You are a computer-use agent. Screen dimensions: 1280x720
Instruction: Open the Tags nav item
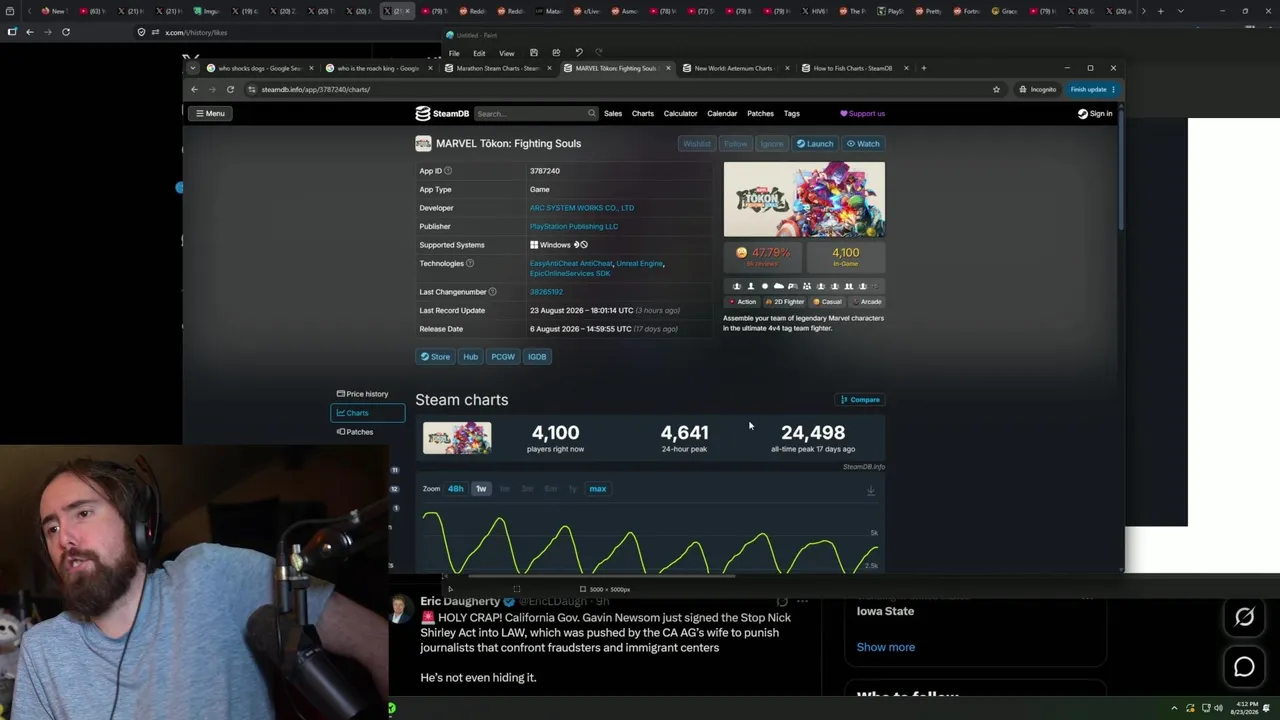click(792, 114)
